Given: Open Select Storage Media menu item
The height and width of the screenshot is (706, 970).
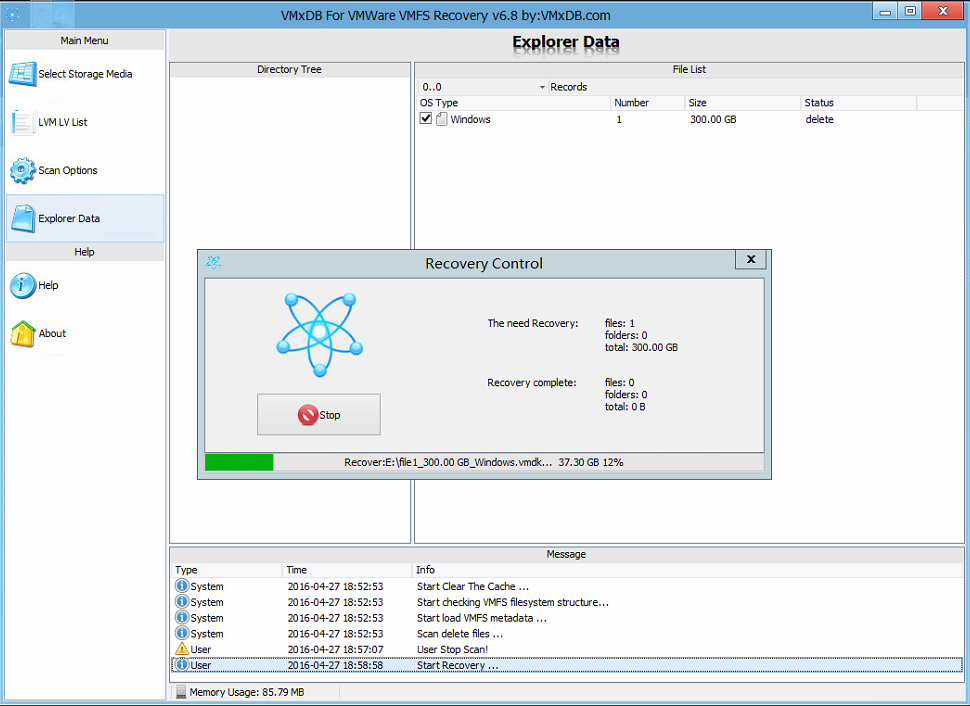Looking at the screenshot, I should pyautogui.click(x=85, y=74).
